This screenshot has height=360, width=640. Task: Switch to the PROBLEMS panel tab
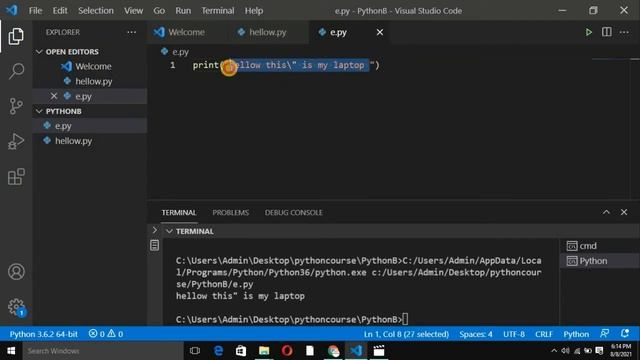tap(231, 213)
